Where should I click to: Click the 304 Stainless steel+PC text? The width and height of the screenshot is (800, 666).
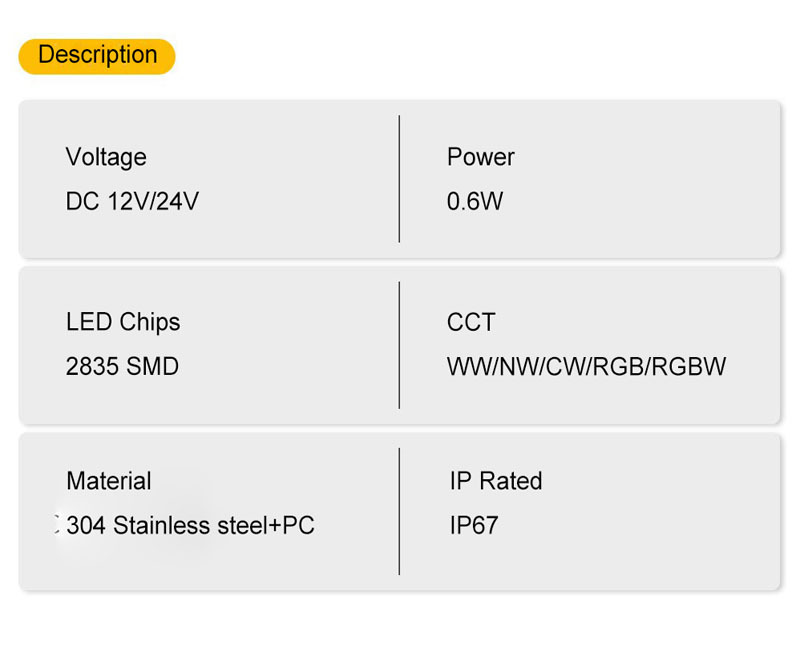tap(190, 525)
